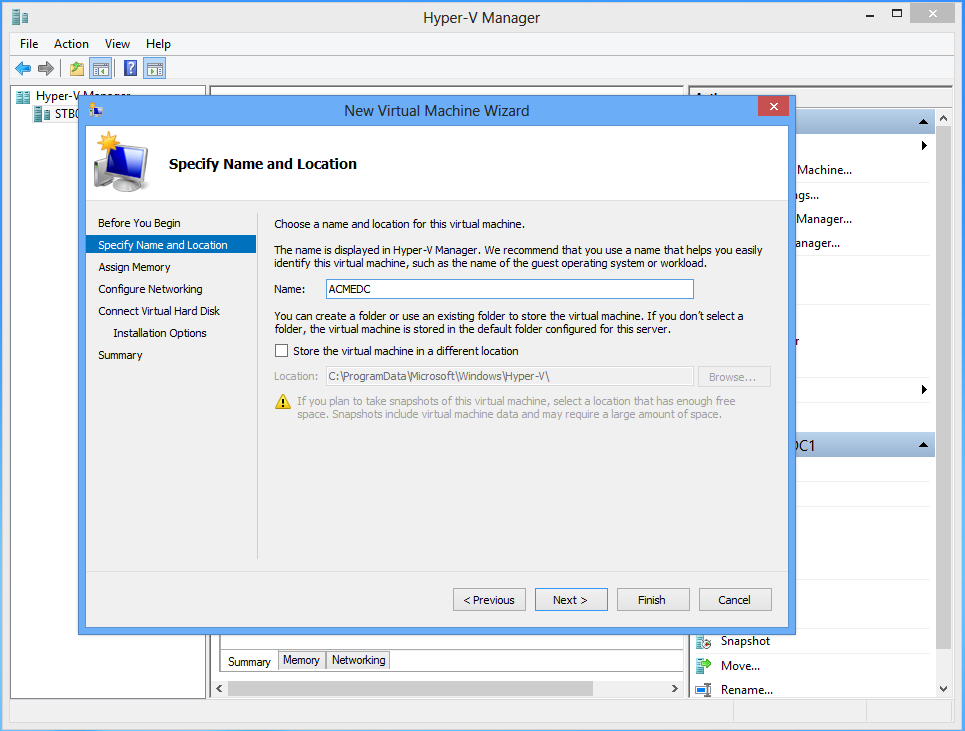Enable Store the virtual machine in different location

(x=281, y=351)
